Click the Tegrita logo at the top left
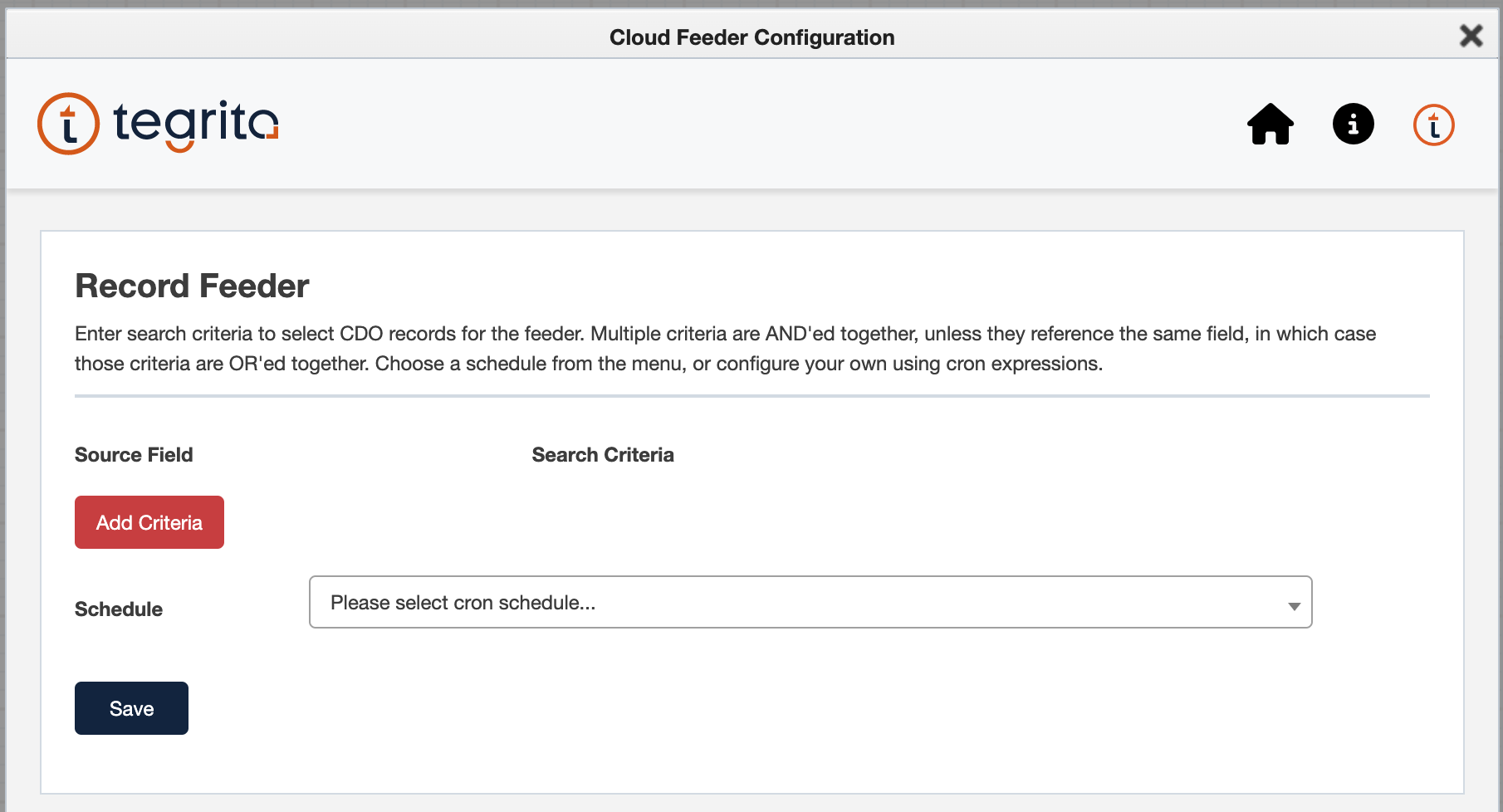 tap(158, 124)
